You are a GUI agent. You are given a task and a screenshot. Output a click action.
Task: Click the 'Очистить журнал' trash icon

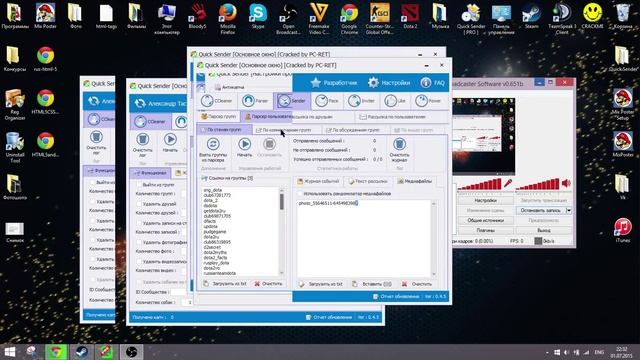tap(399, 144)
